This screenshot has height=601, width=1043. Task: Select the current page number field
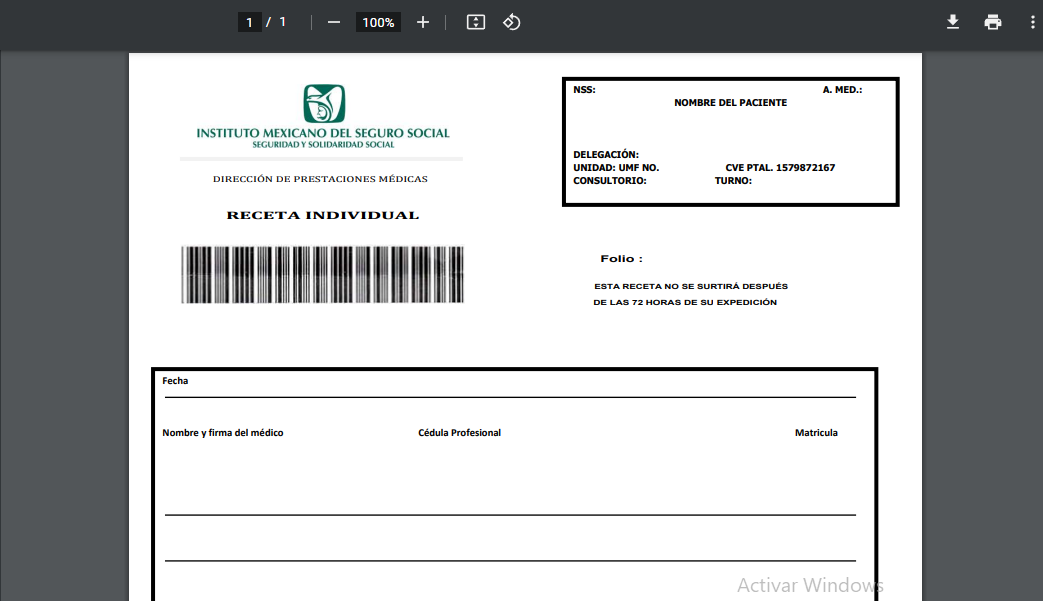coord(249,22)
